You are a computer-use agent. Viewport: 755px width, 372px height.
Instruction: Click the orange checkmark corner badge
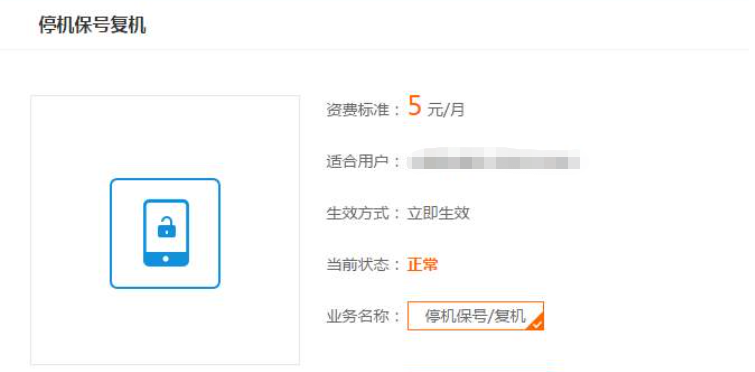click(536, 323)
